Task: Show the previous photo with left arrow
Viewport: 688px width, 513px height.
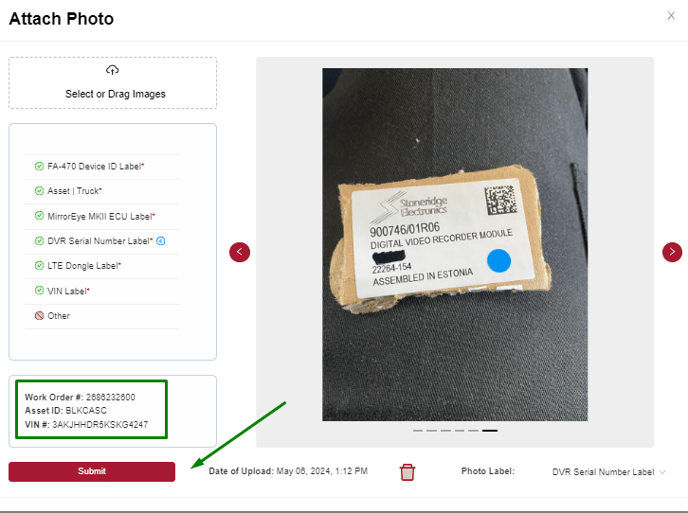Action: point(240,252)
